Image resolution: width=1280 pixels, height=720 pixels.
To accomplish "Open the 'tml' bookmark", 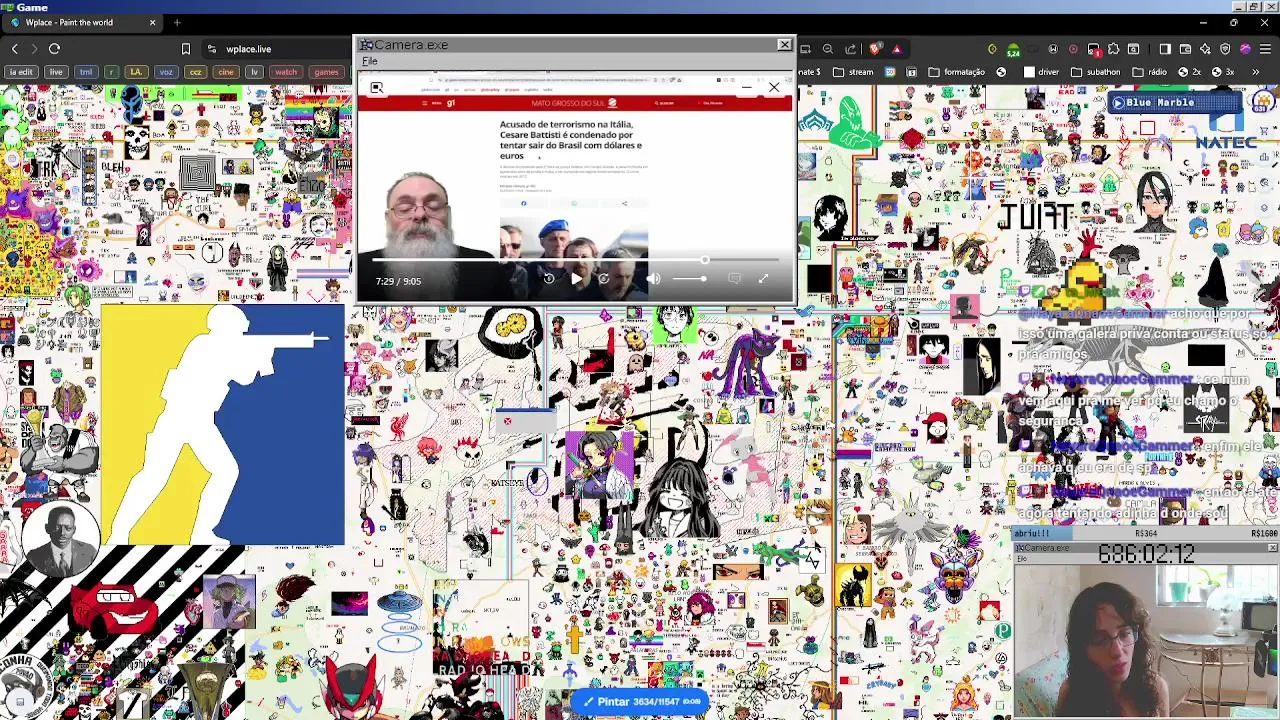I will coord(86,72).
